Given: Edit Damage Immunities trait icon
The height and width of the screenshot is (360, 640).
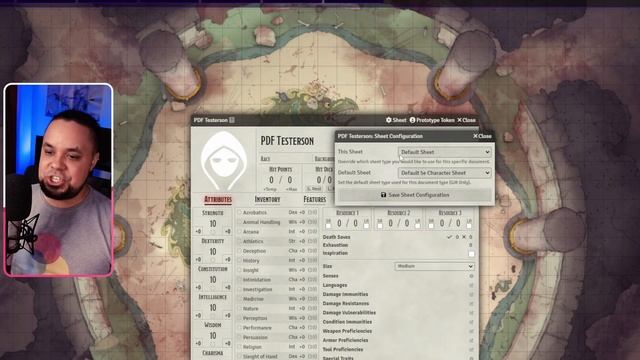Looking at the screenshot, I should (471, 294).
